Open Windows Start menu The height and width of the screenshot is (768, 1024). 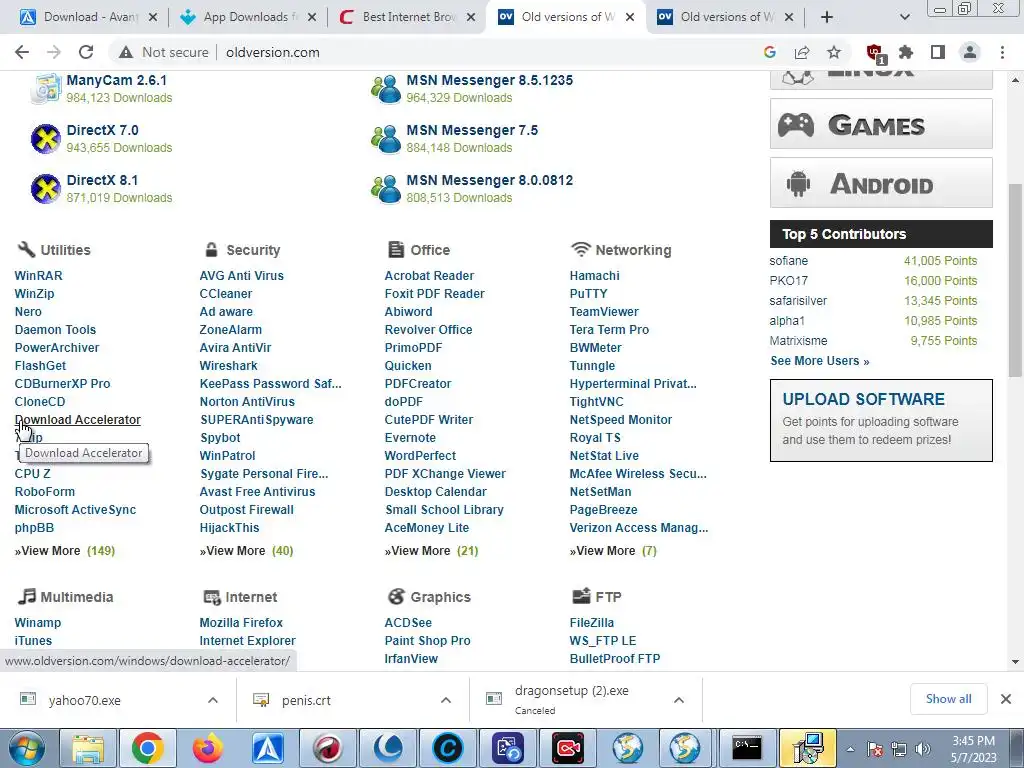click(x=27, y=748)
